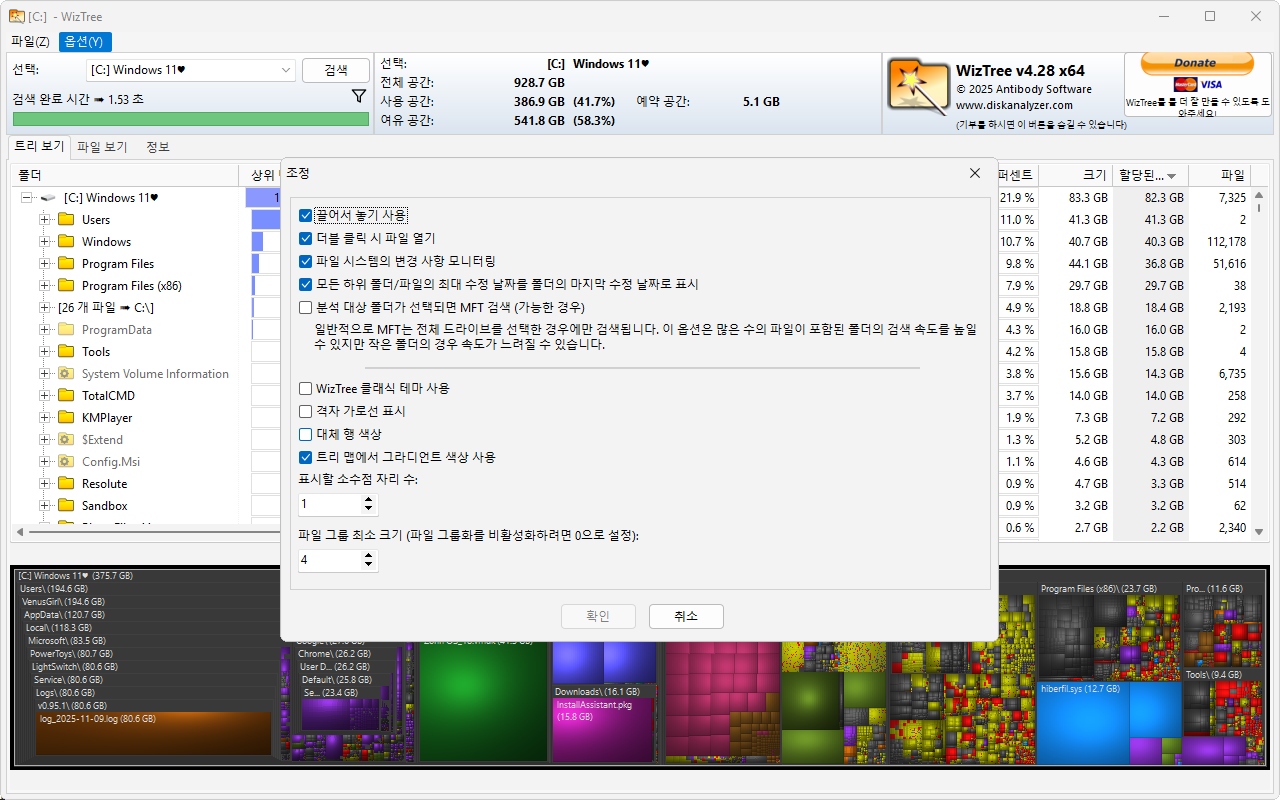Decrease 파일 그룹 최소 크기 with down arrow

(370, 566)
